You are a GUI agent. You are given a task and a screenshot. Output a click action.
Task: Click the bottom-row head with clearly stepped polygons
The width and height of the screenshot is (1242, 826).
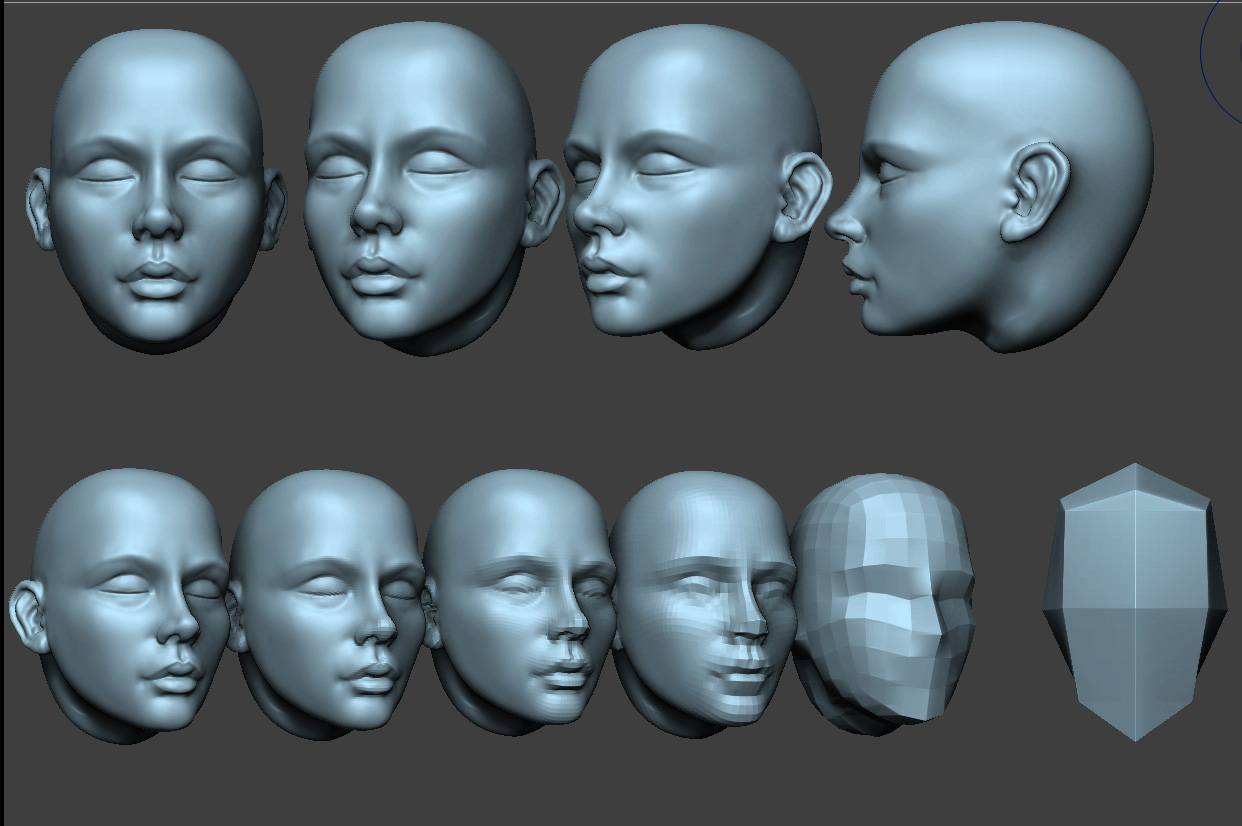click(x=703, y=603)
